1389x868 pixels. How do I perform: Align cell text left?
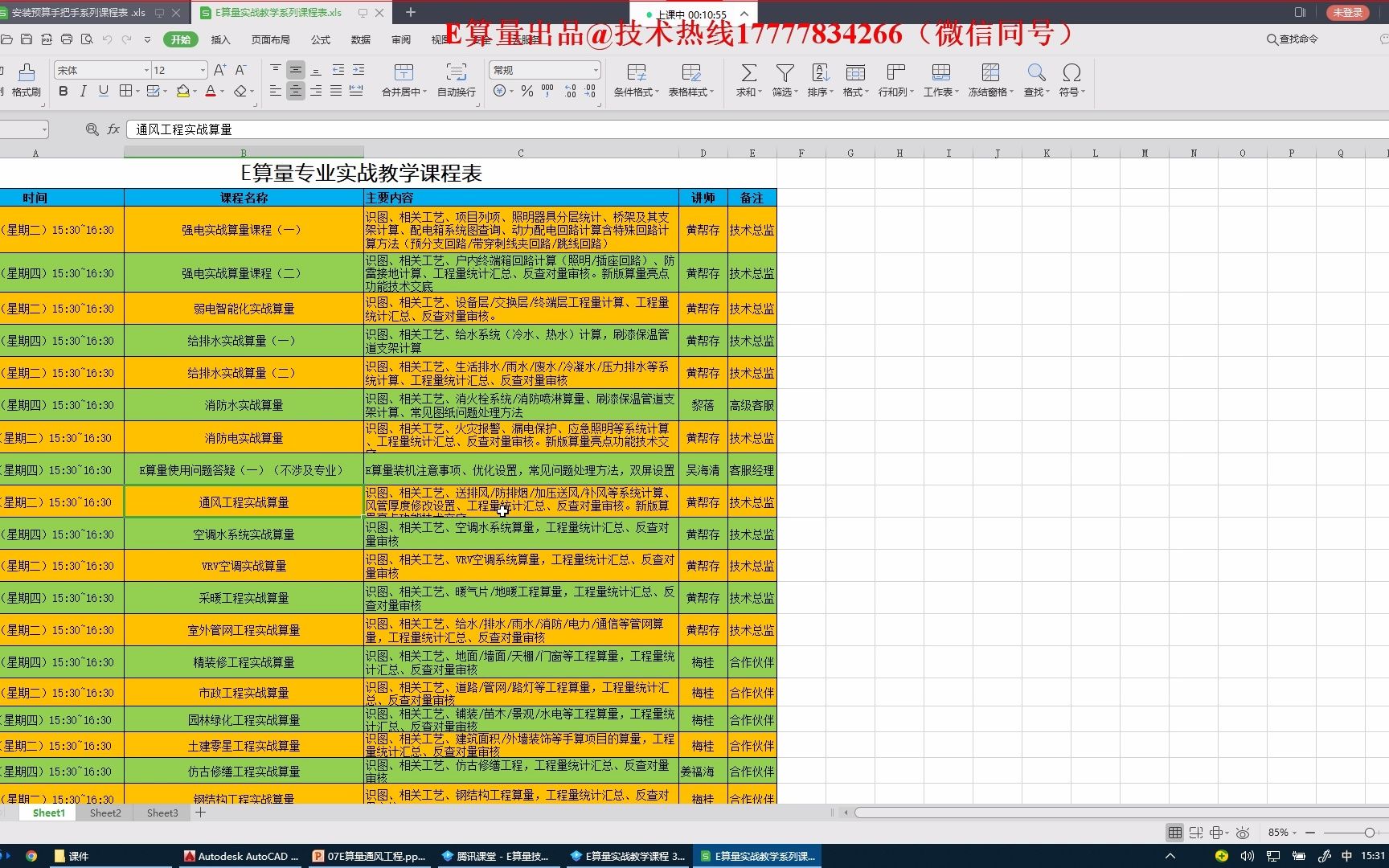tap(276, 92)
